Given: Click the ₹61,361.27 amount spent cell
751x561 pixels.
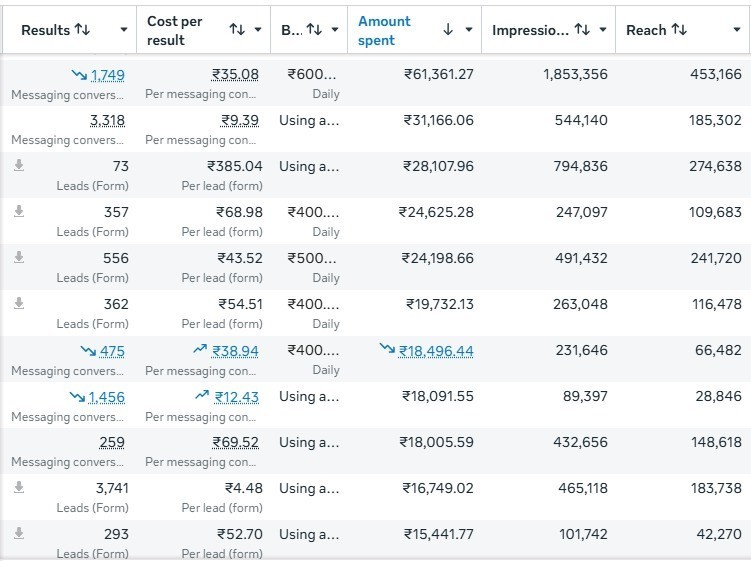Looking at the screenshot, I should 439,75.
